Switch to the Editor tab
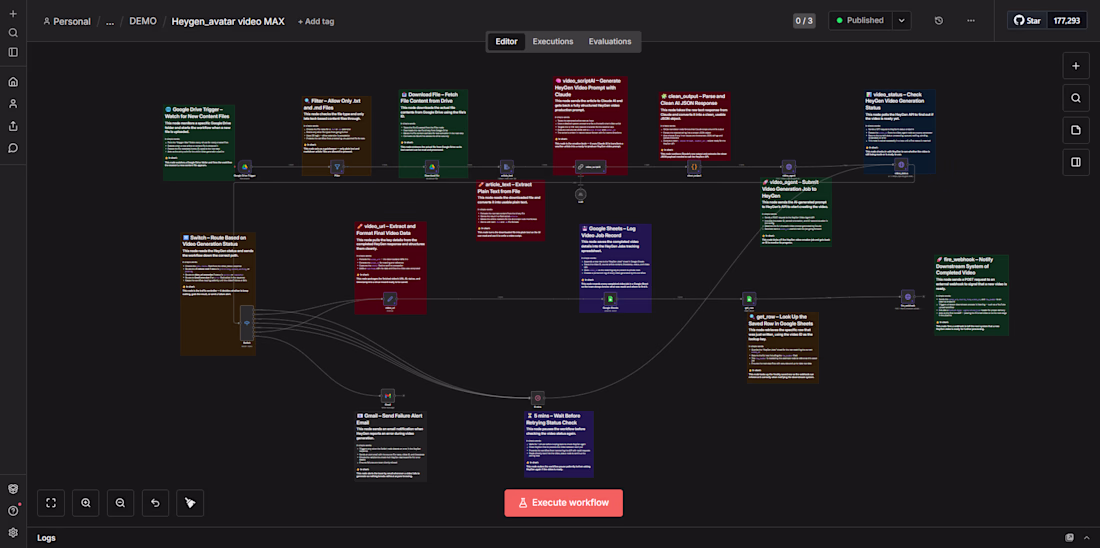 pyautogui.click(x=507, y=41)
